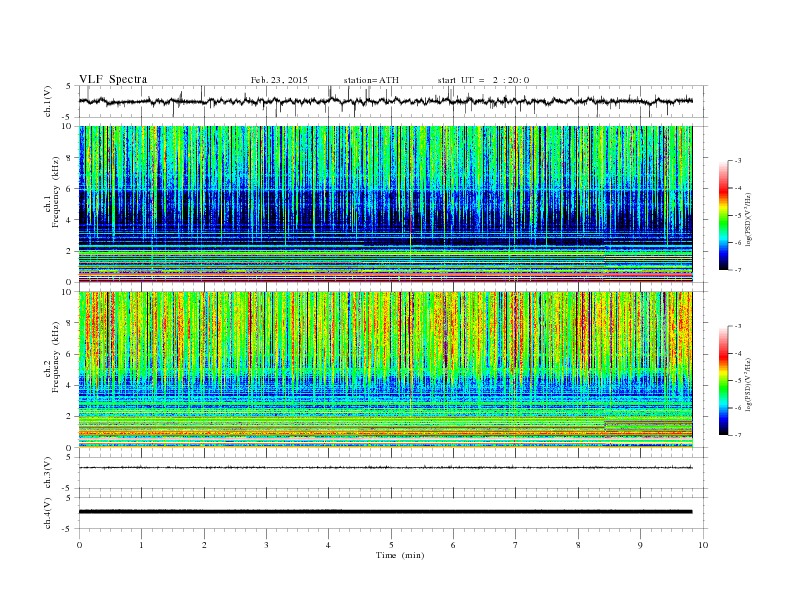
Task: Click the "6" kHz tick on ch.1 frequency axis
Action: 71,189
